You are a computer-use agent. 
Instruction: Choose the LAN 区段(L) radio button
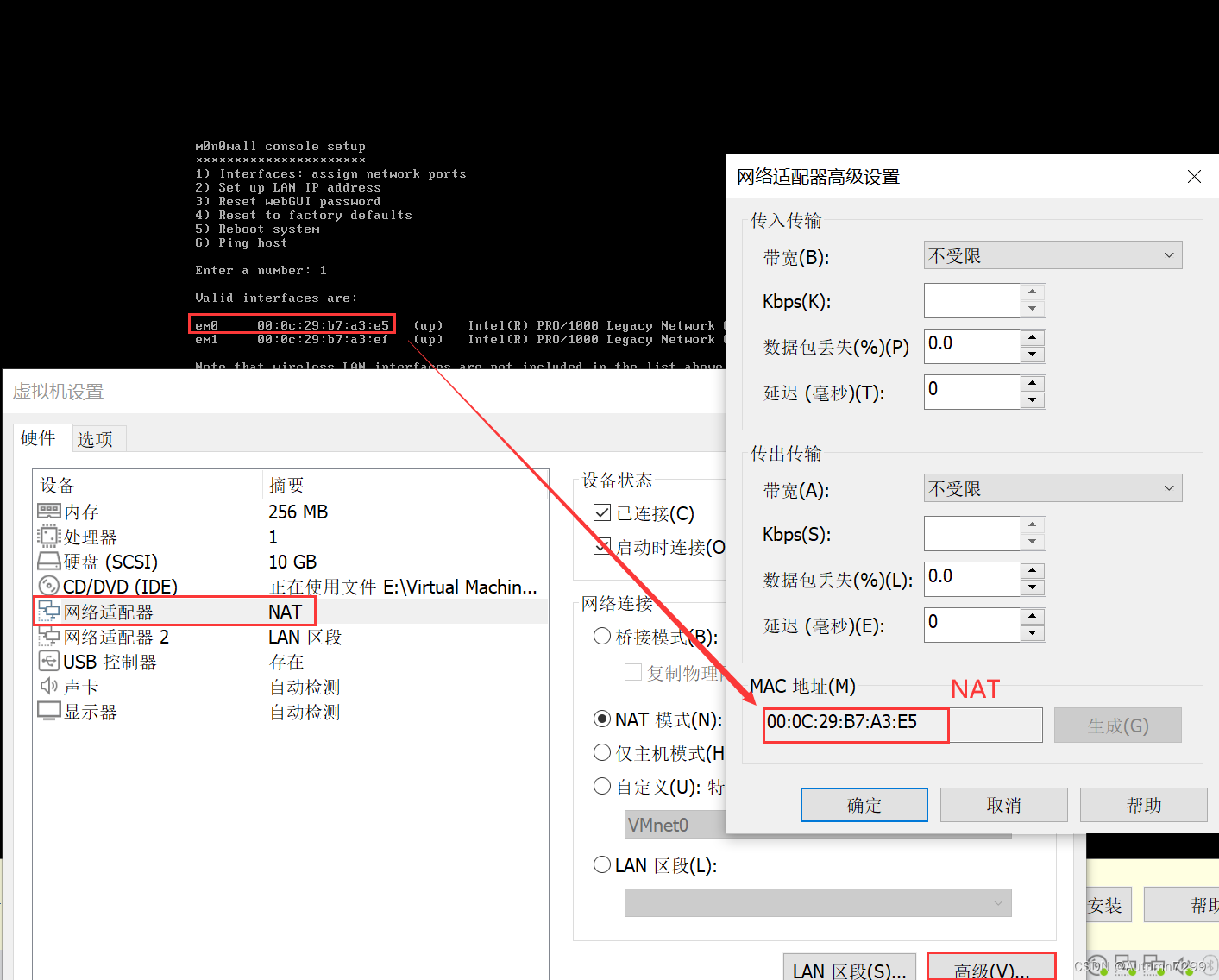coord(602,864)
